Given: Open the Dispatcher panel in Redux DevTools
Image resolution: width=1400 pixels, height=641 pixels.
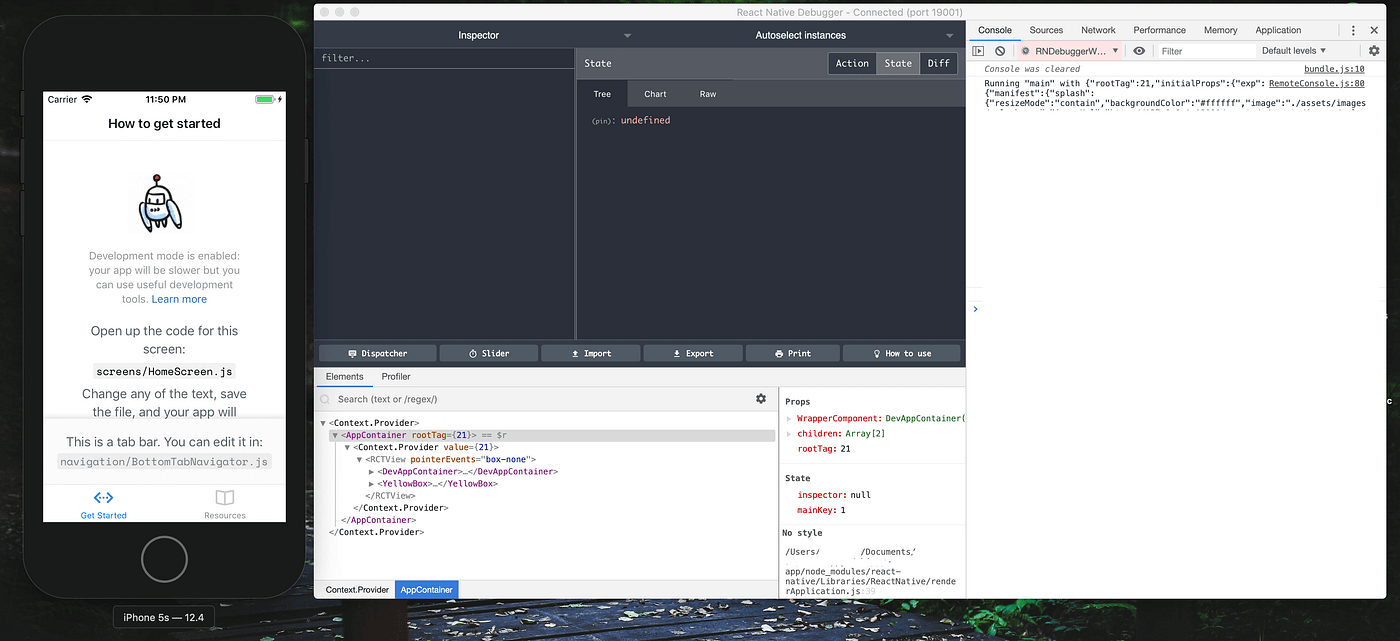Looking at the screenshot, I should 377,352.
